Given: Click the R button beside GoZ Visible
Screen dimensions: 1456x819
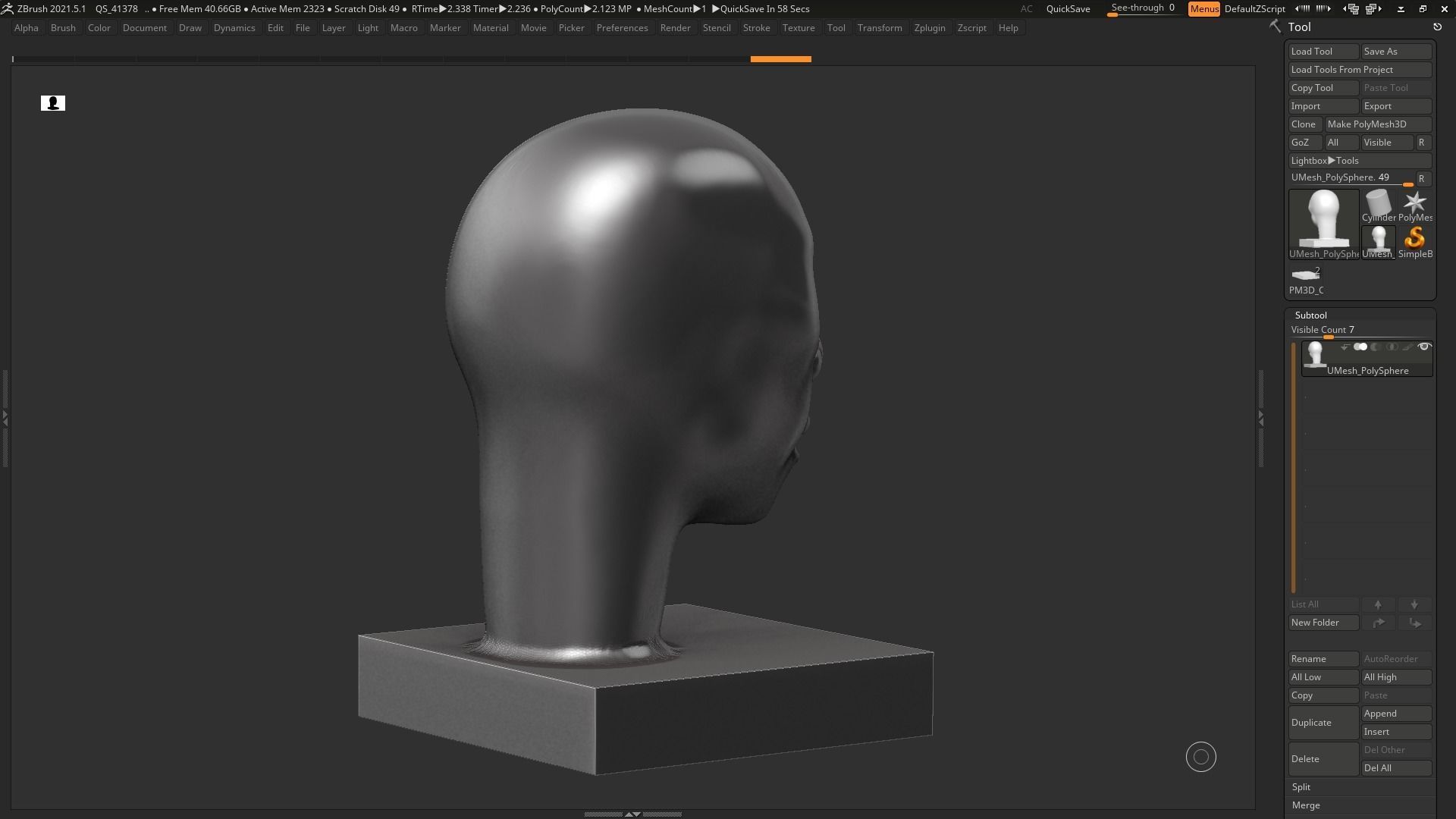Looking at the screenshot, I should click(x=1423, y=143).
